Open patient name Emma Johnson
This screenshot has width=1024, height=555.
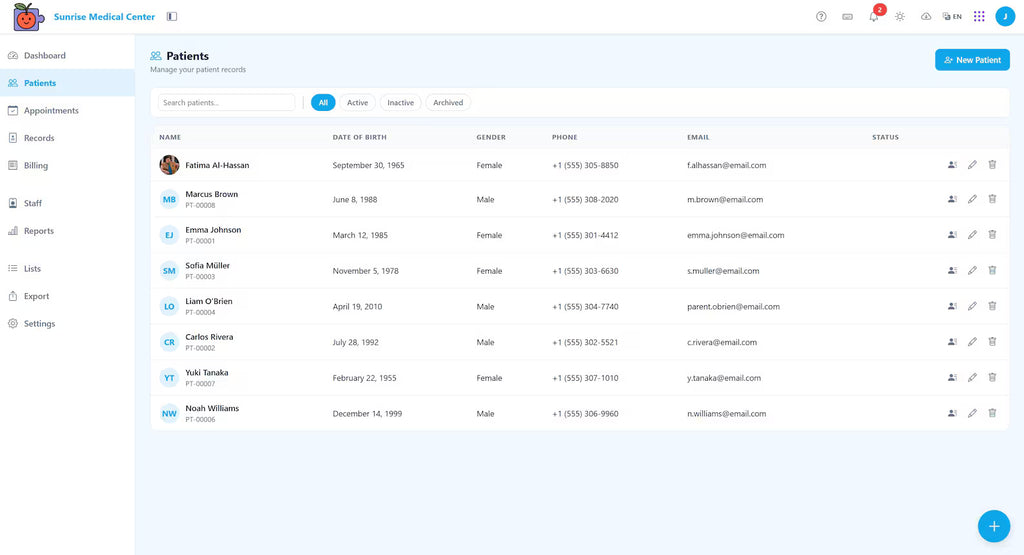[213, 230]
